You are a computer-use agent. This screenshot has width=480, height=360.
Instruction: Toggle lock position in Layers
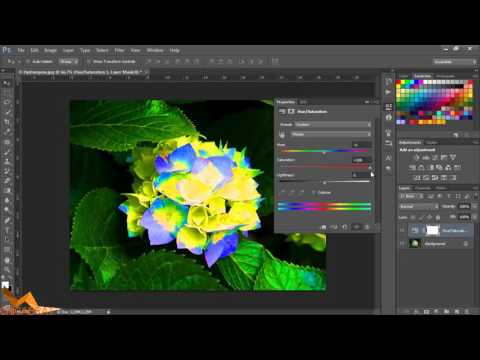430,217
